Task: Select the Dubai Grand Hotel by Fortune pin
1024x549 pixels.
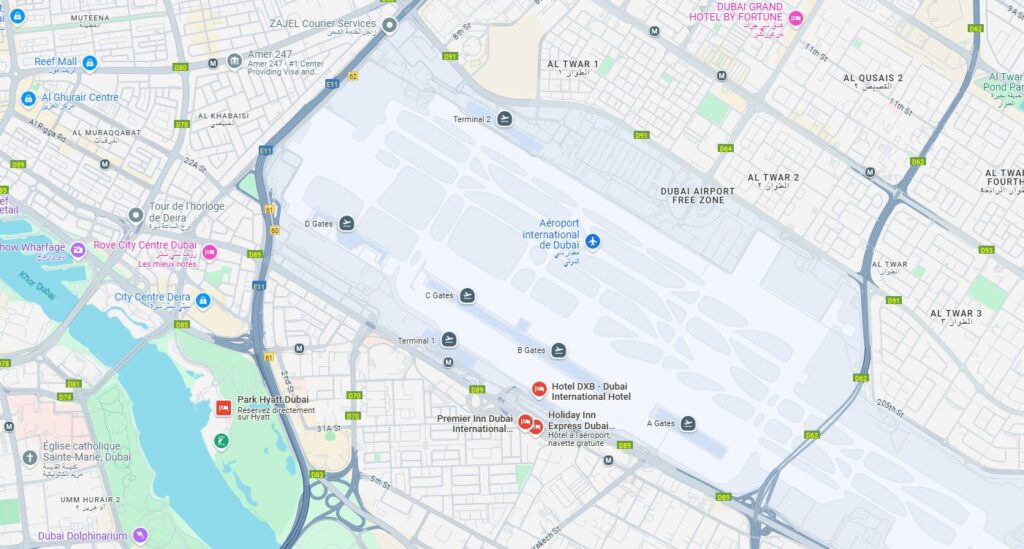Action: [795, 19]
